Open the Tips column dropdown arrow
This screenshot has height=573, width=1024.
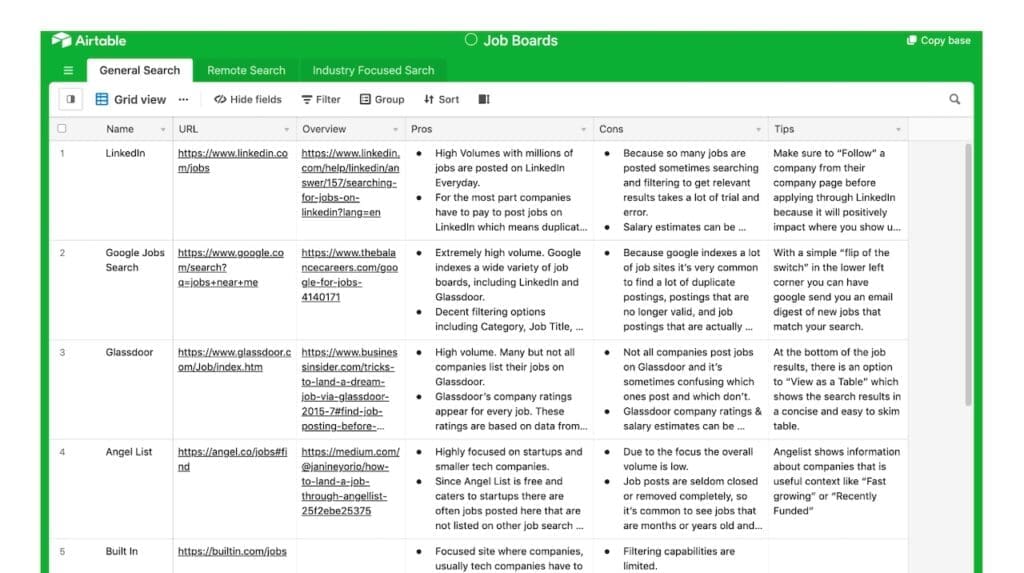[x=899, y=129]
